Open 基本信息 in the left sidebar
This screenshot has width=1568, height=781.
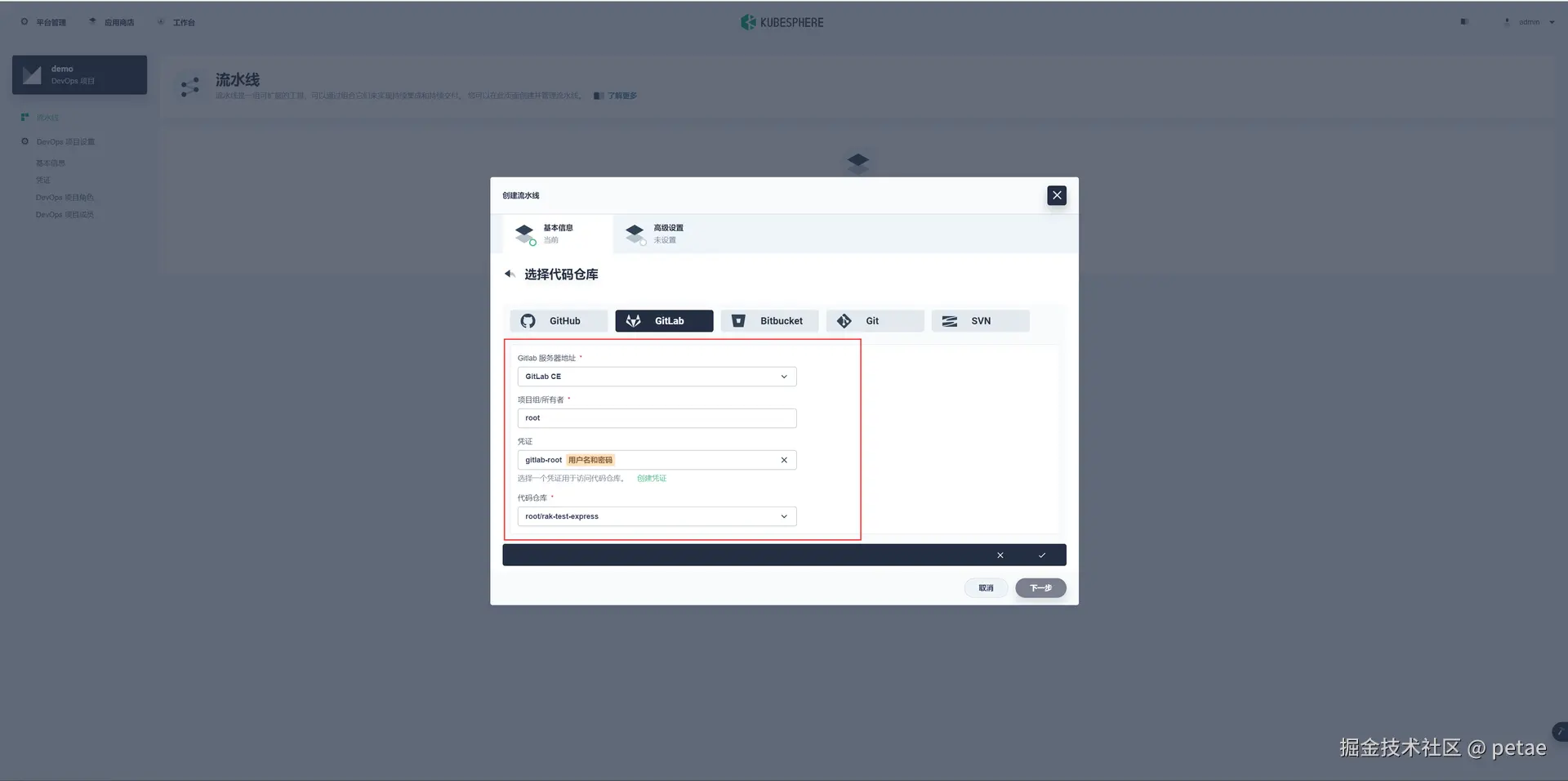[51, 163]
